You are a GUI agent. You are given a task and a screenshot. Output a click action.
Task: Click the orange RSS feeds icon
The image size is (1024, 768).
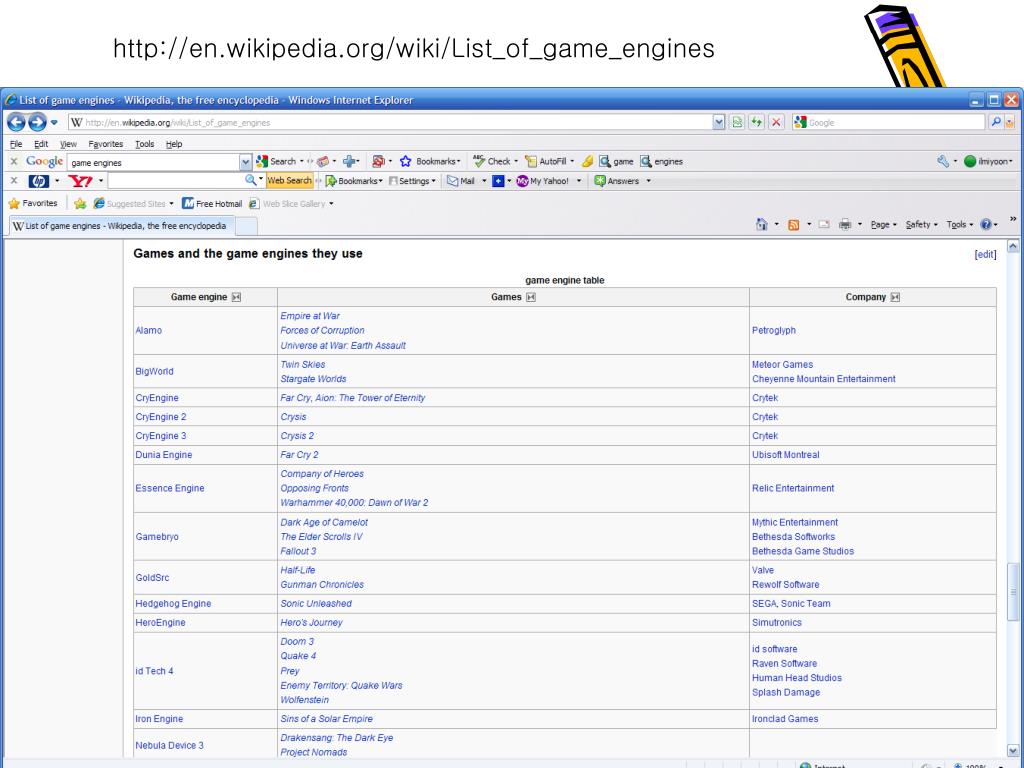[x=793, y=225]
